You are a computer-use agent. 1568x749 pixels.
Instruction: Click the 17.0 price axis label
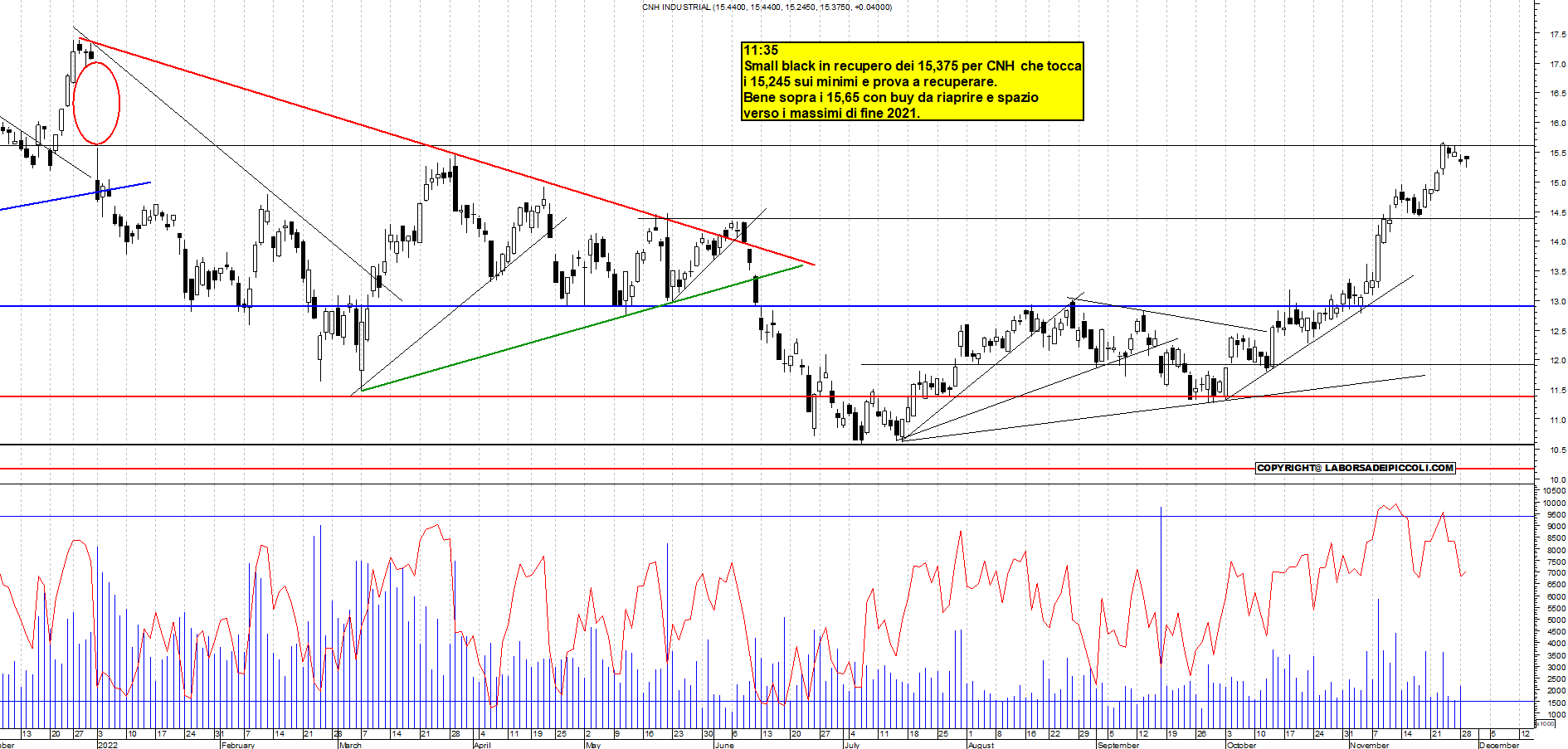point(1557,64)
